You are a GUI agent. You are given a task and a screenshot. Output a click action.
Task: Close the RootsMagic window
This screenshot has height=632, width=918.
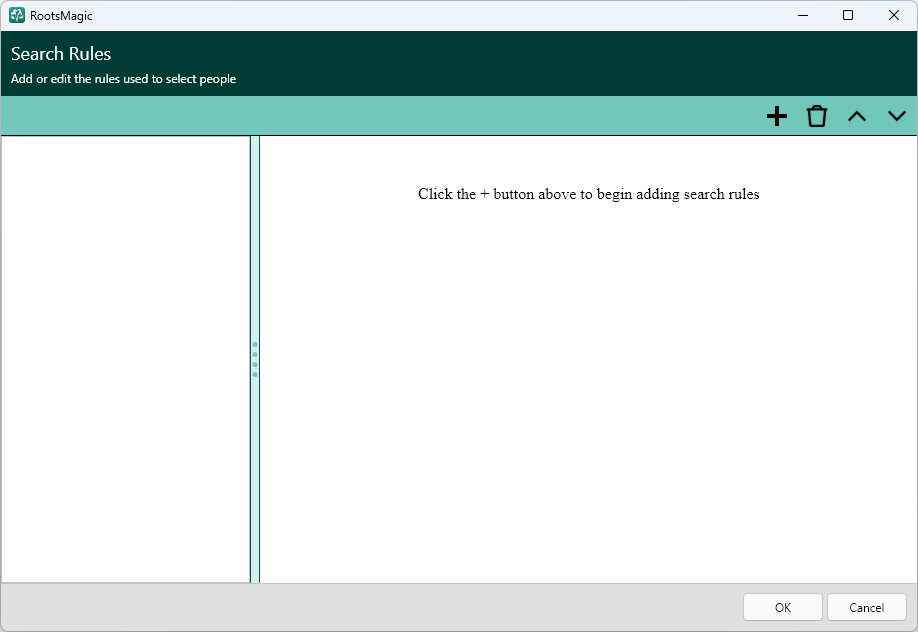pos(893,15)
